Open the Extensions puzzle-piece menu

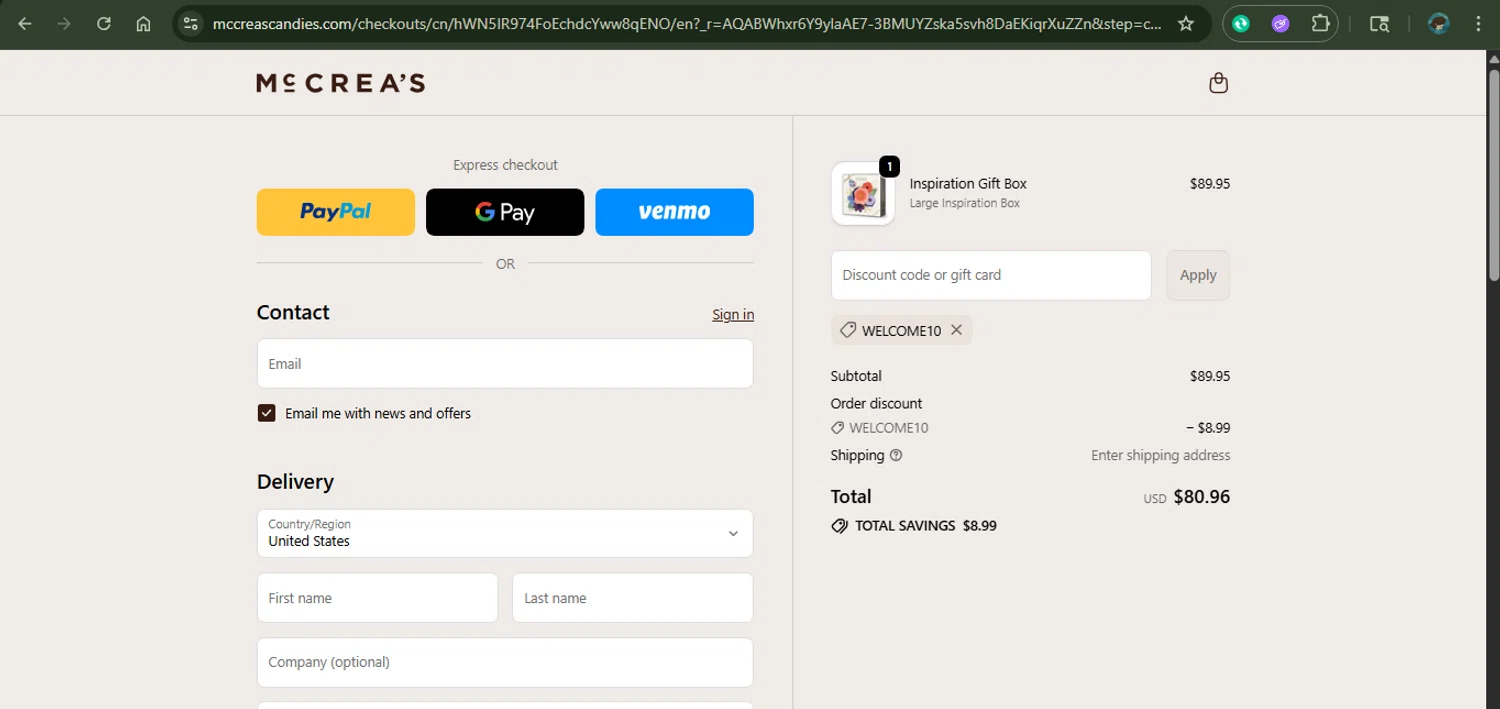click(1321, 24)
